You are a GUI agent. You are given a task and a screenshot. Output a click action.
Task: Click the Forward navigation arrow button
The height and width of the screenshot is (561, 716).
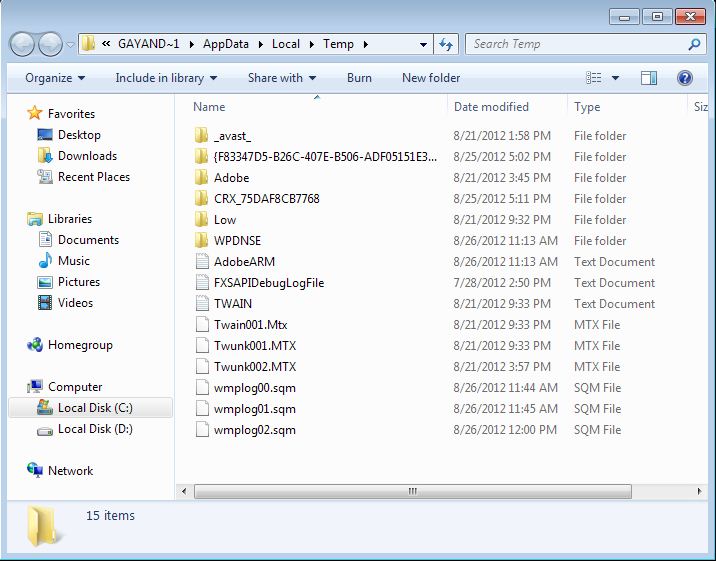(x=50, y=44)
